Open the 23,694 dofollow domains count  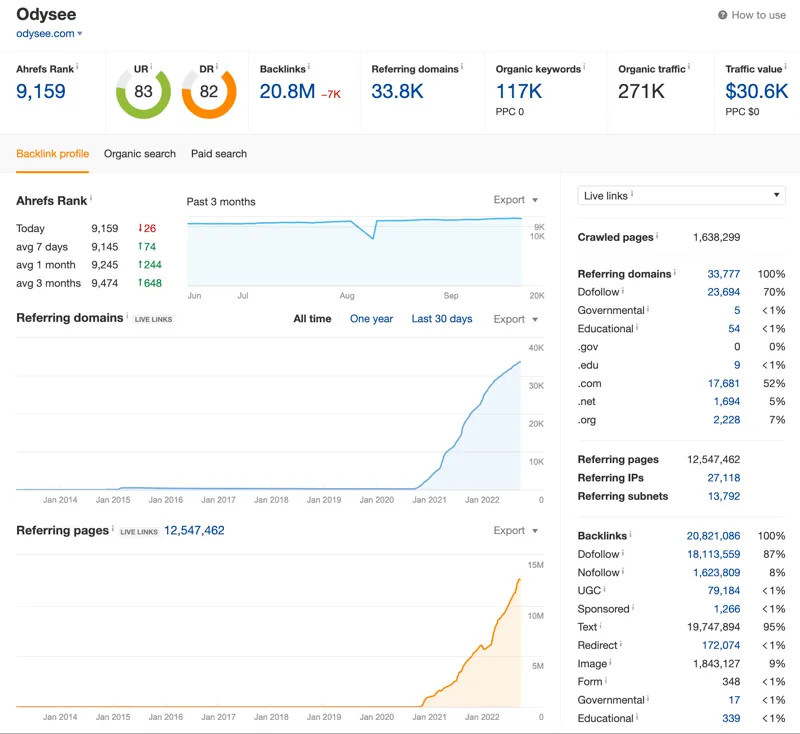pos(723,292)
